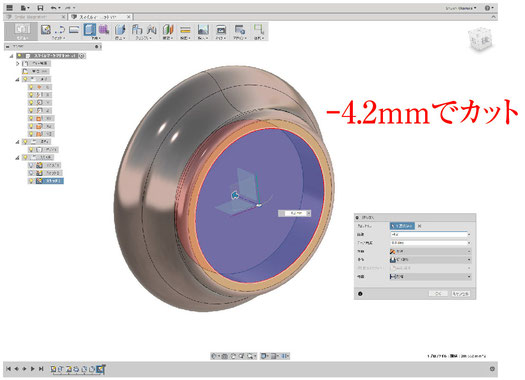Click the distance input field showing -4.2
Viewport: 525px width, 380px height.
point(429,234)
